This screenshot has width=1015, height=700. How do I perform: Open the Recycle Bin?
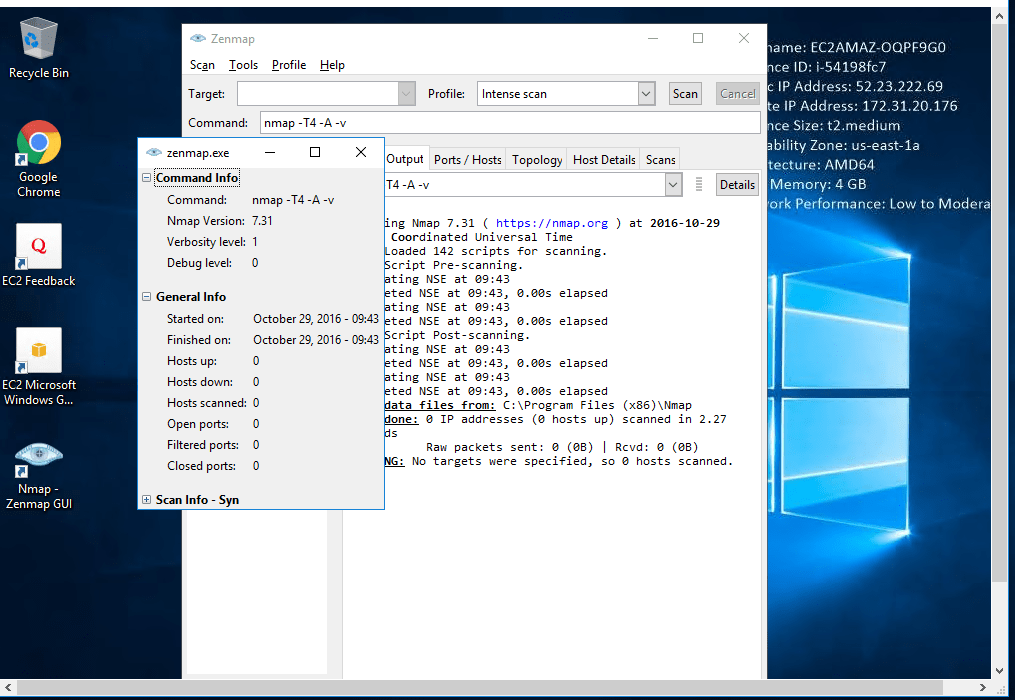click(x=38, y=40)
